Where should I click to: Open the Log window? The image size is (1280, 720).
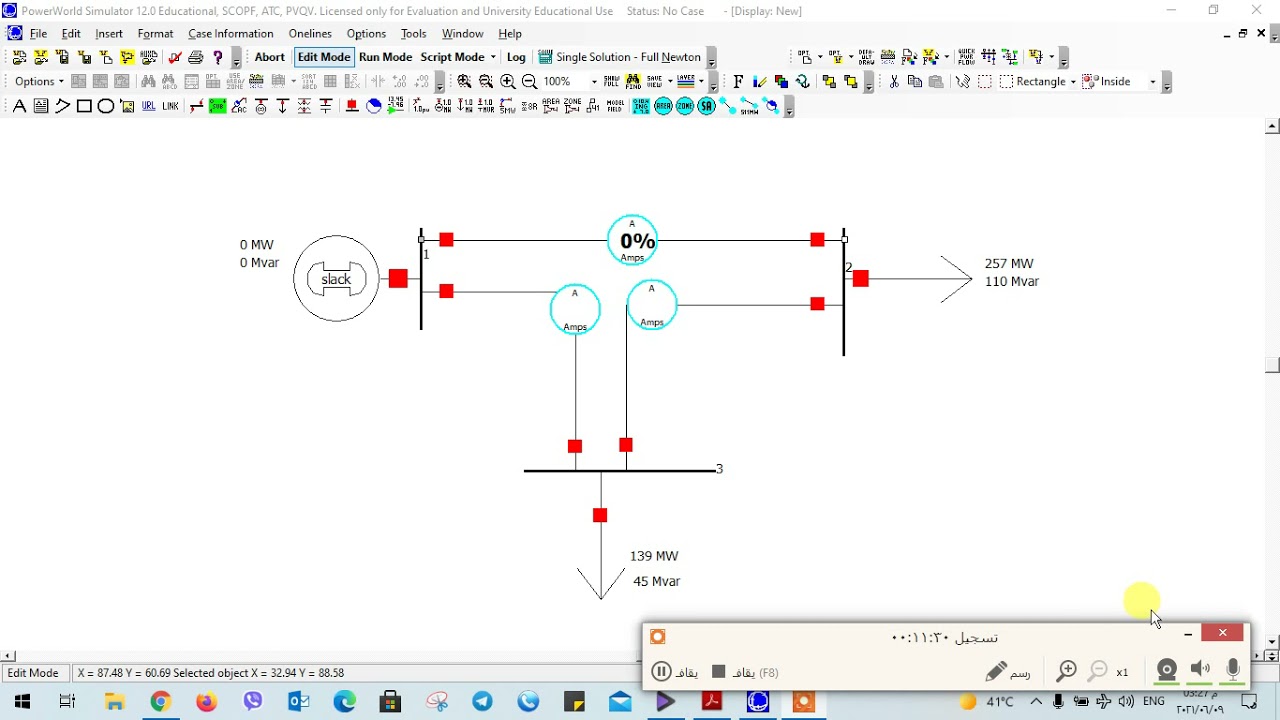coord(516,57)
